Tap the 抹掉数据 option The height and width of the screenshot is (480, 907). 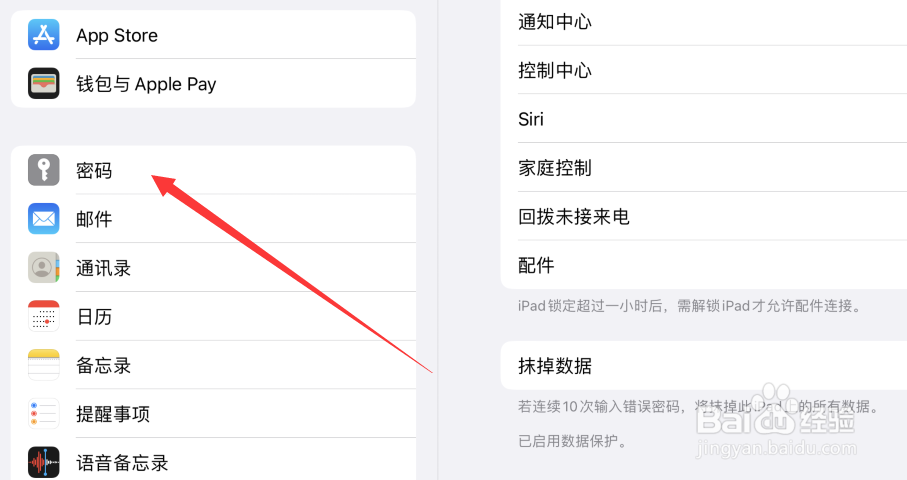[704, 365]
